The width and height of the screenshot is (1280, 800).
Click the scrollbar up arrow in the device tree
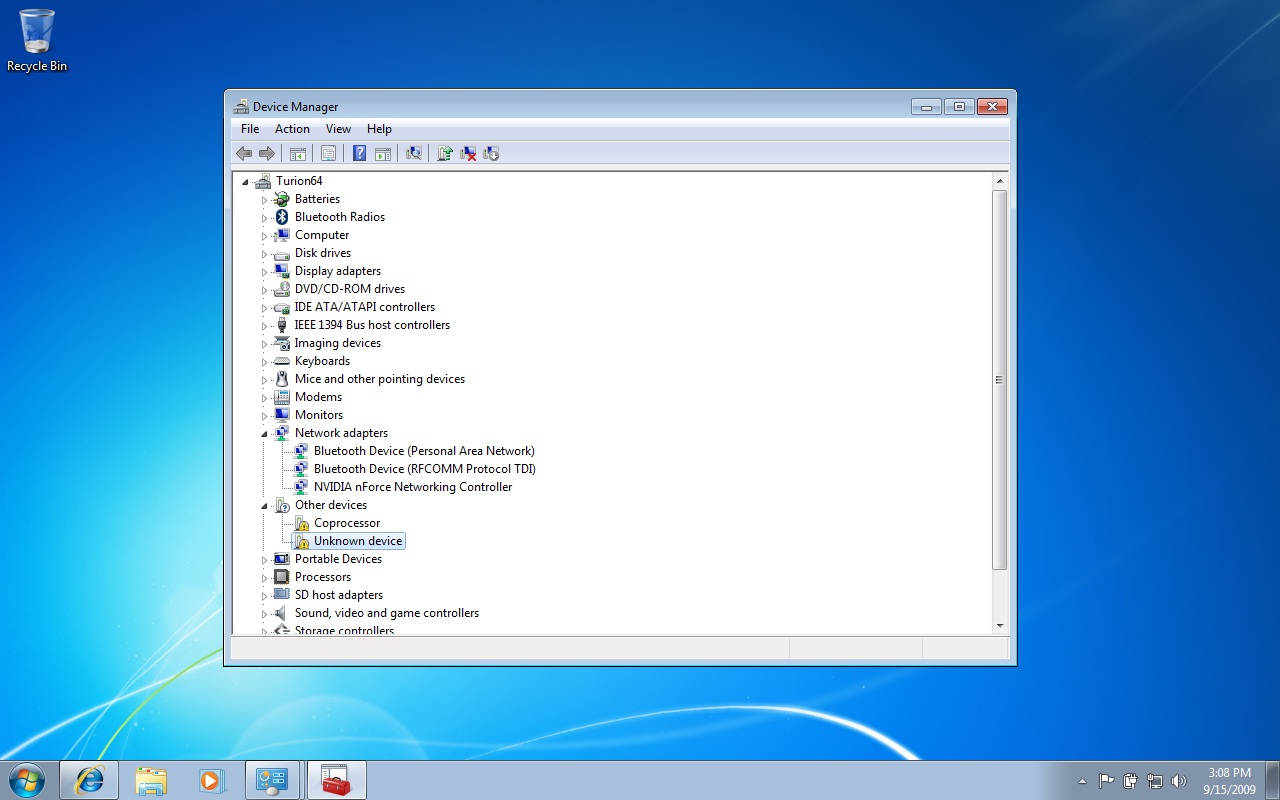[1000, 181]
